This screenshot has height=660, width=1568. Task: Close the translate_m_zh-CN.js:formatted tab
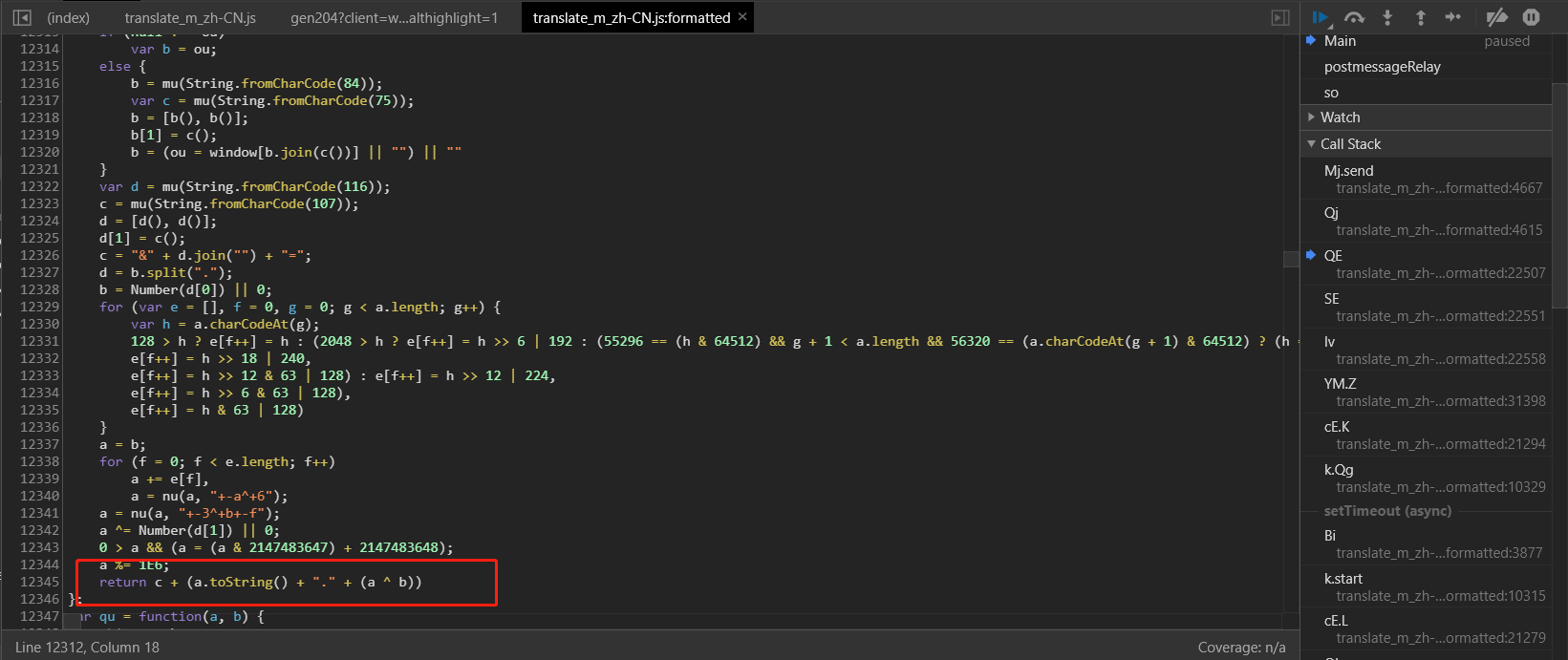click(x=742, y=17)
